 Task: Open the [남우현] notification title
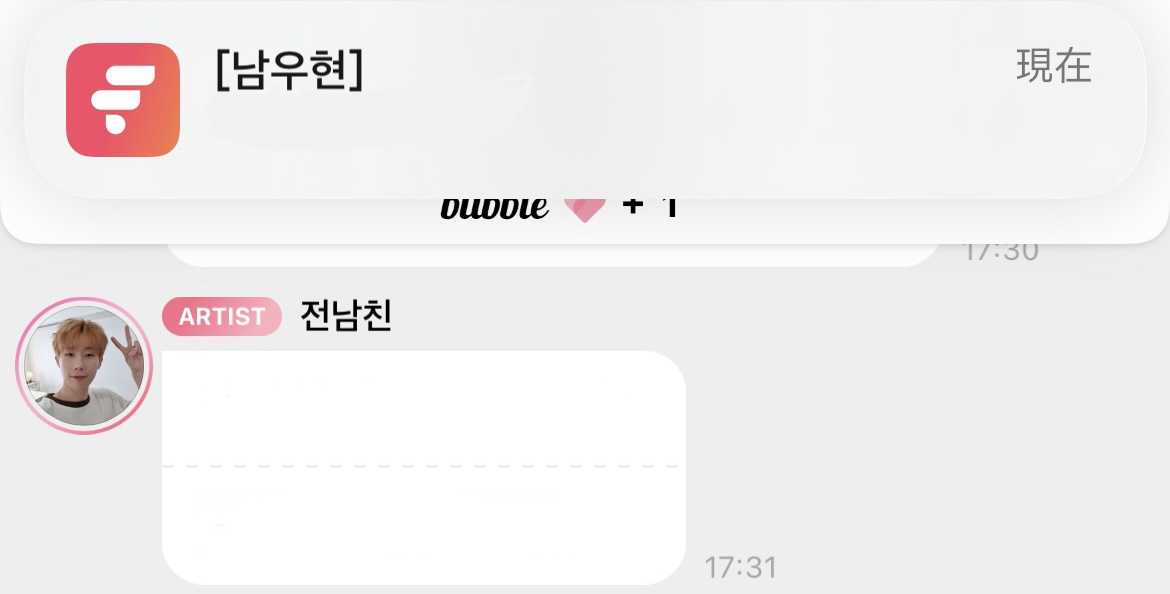290,71
